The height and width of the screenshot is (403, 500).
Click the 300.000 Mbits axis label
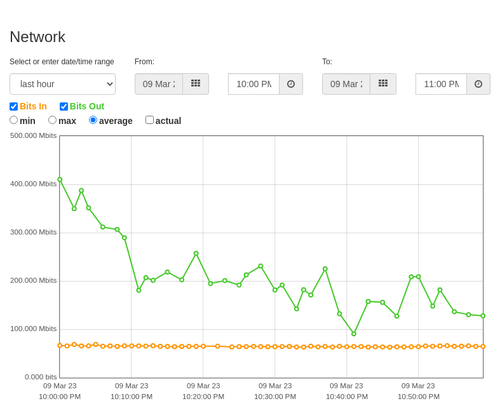tap(33, 232)
